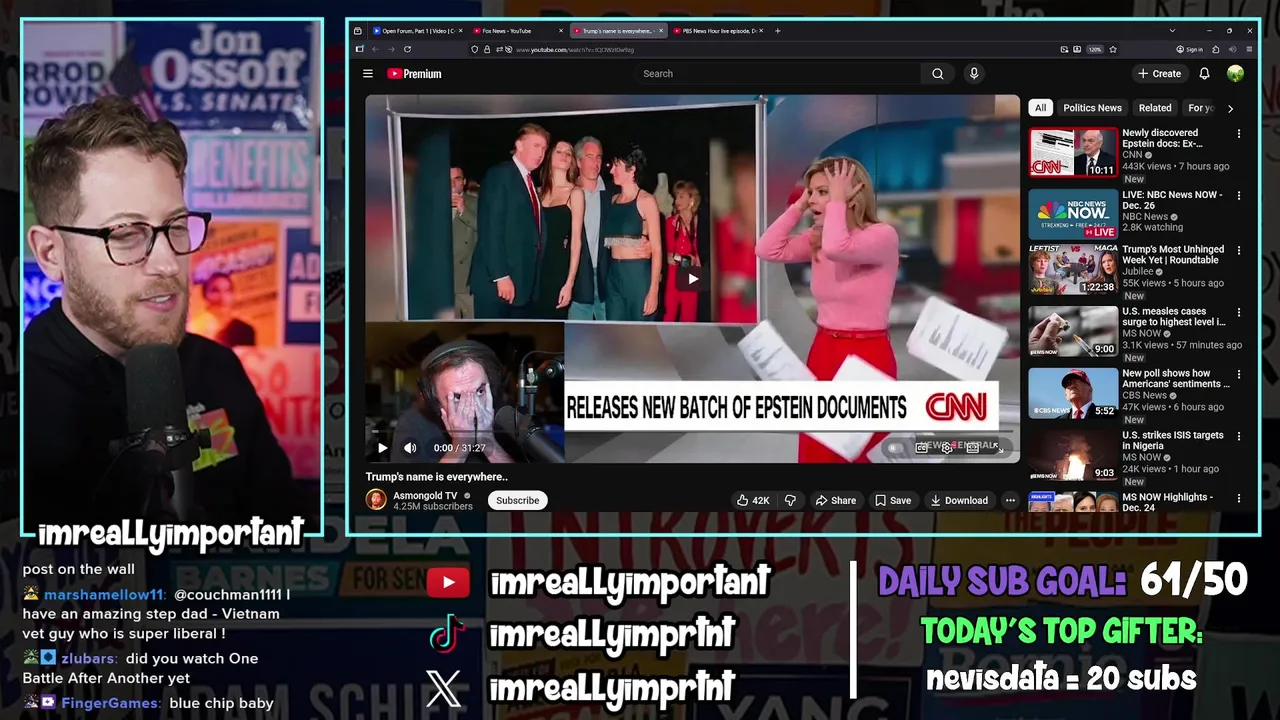Click the Create button

point(1159,73)
